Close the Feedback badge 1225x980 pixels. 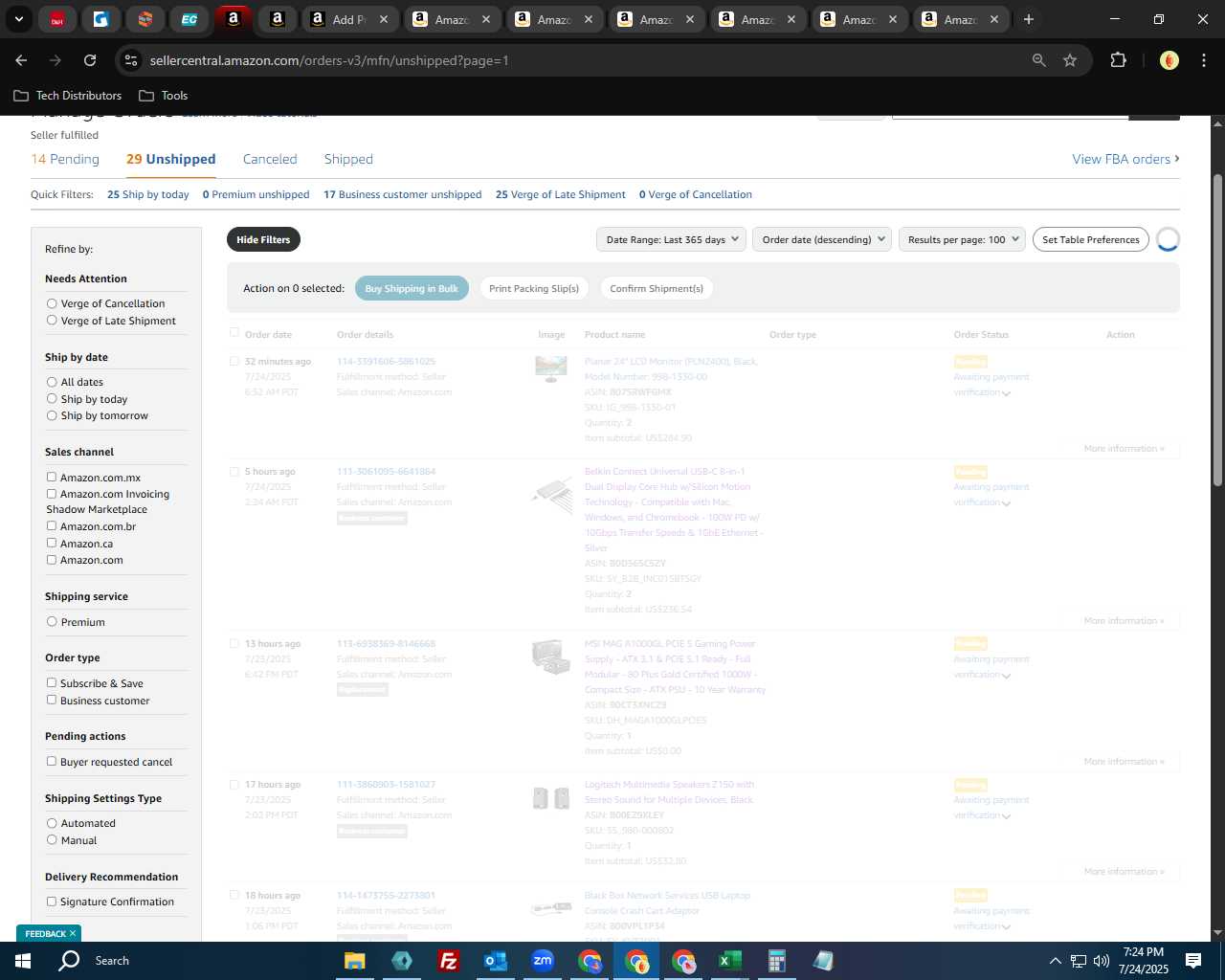tap(72, 934)
